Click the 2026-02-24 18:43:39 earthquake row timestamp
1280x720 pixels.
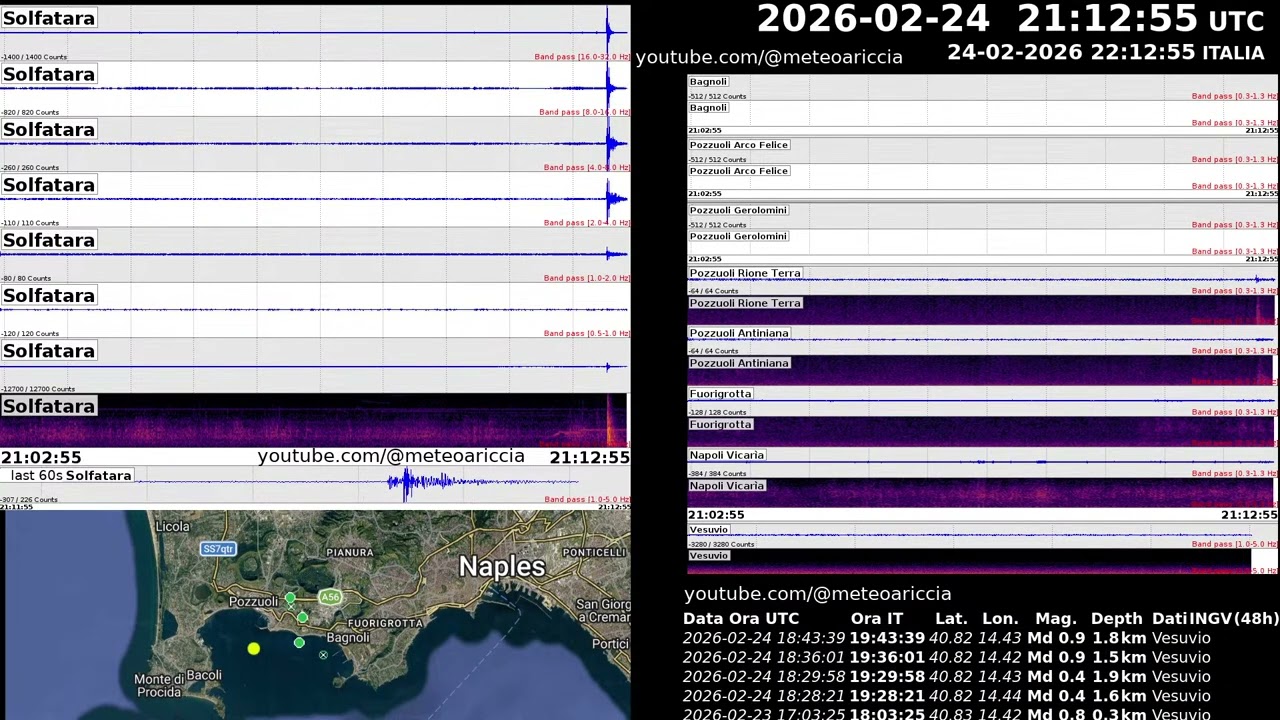click(x=764, y=638)
